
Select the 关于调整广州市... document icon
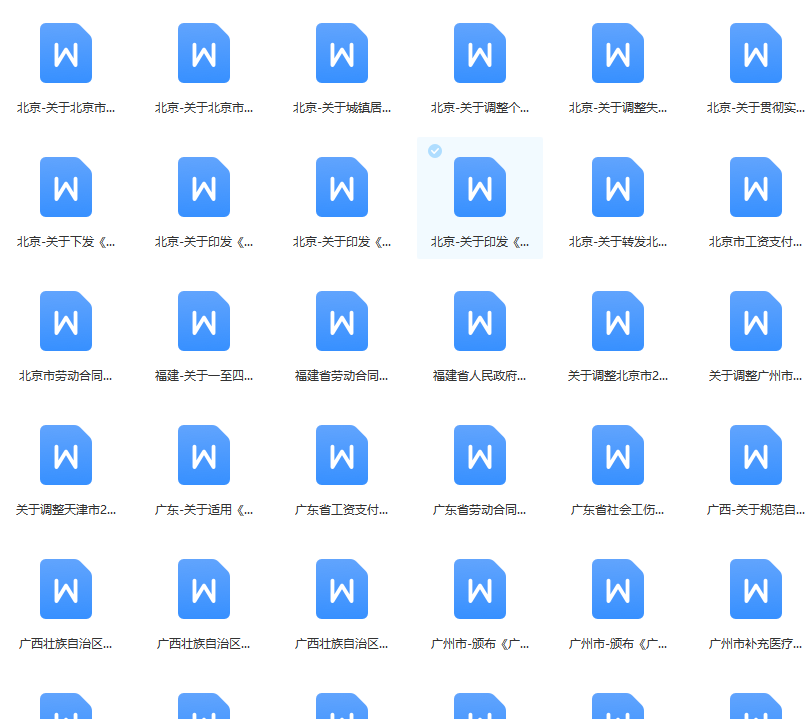[756, 321]
